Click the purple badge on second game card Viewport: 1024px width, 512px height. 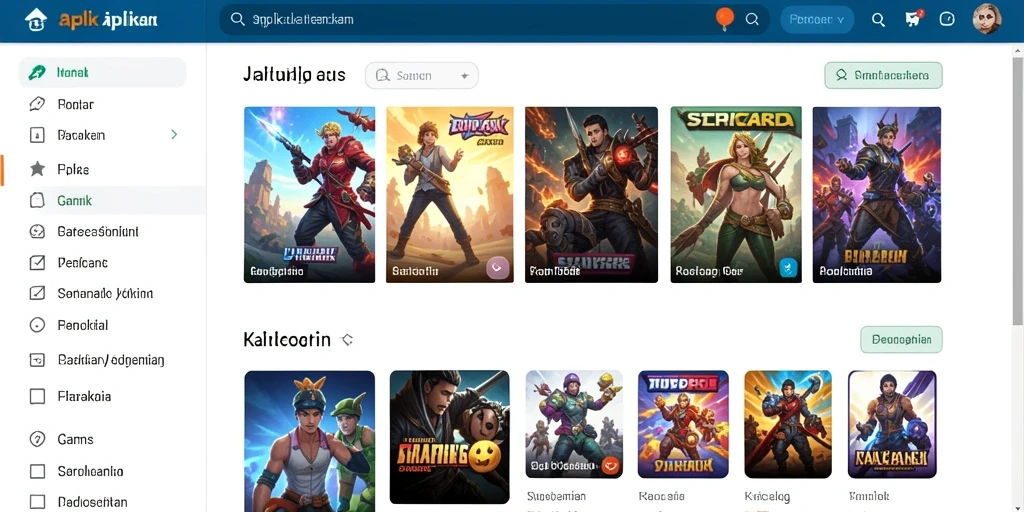[498, 268]
